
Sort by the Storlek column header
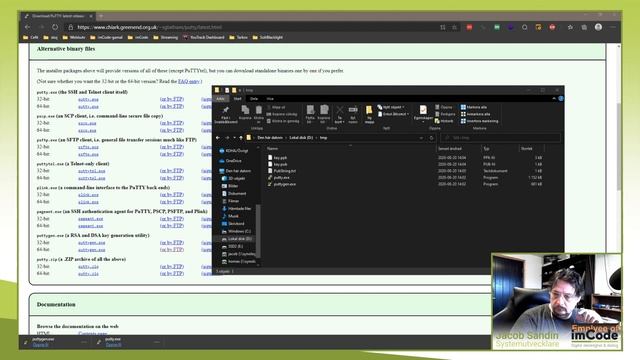(x=527, y=149)
